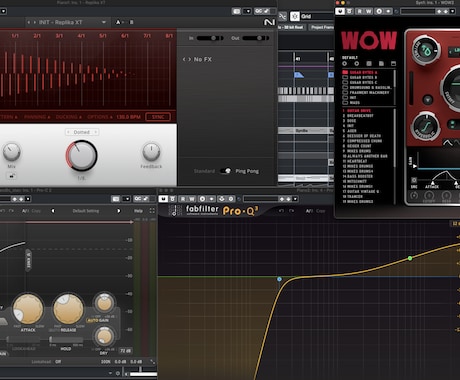The image size is (460, 380).
Task: Toggle WOW2 plugin bypass button
Action: (x=340, y=11)
